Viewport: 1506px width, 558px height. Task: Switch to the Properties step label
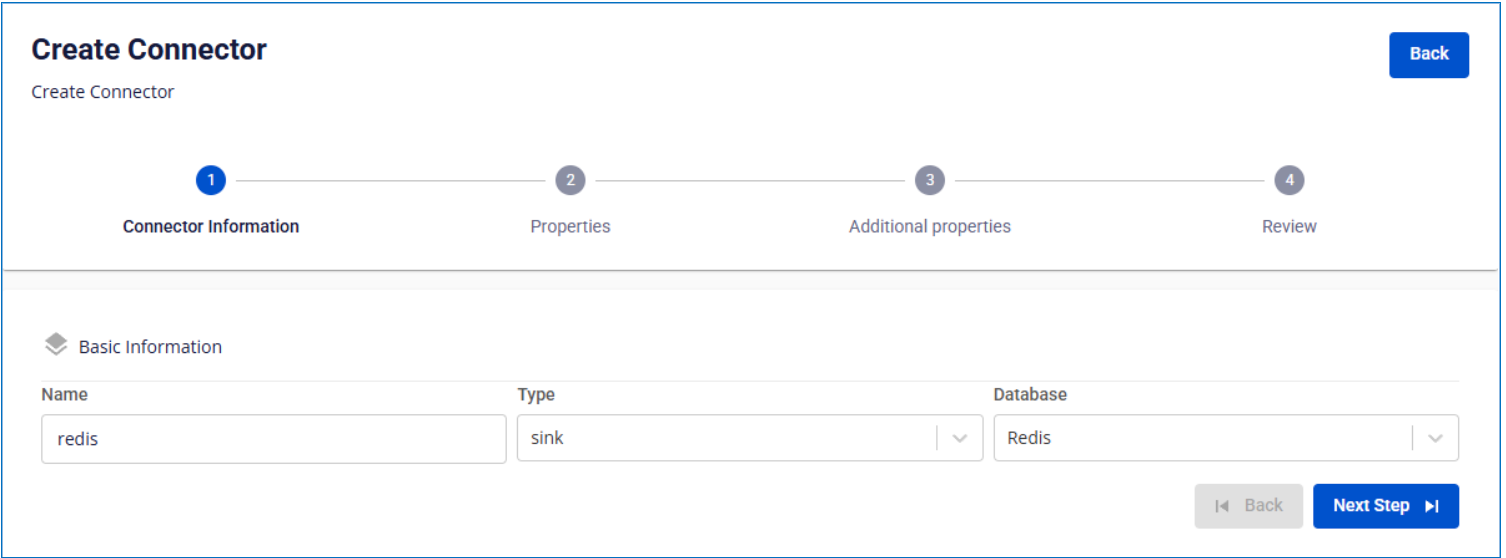(570, 226)
